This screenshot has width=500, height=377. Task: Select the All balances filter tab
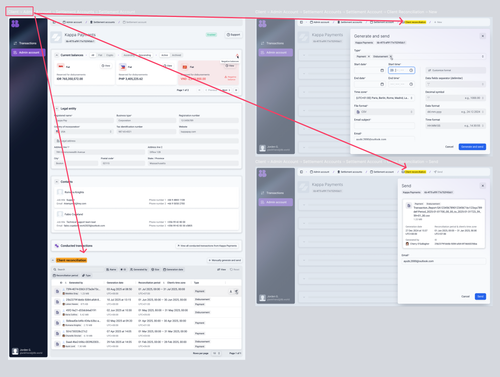pos(93,55)
